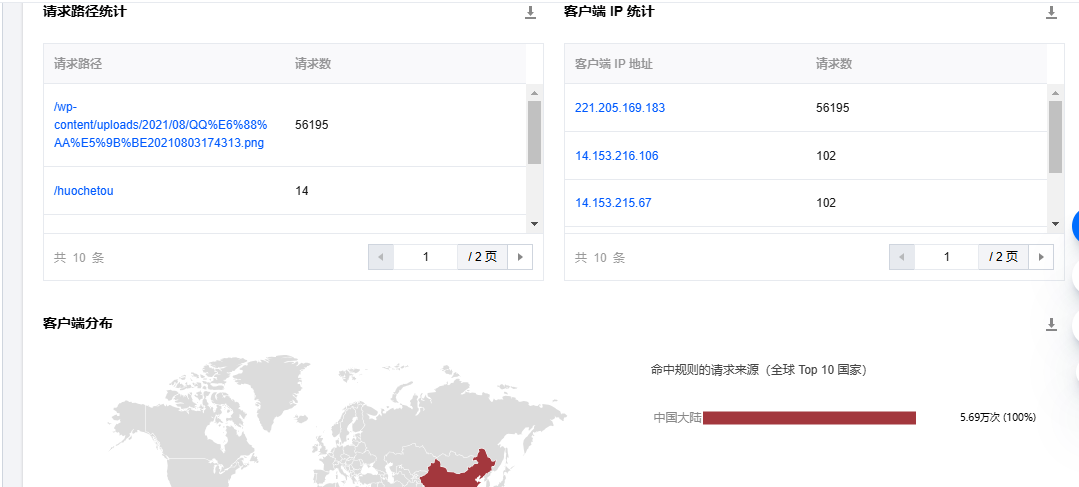Click page number field in request path pager
This screenshot has height=487, width=1079.
point(425,257)
